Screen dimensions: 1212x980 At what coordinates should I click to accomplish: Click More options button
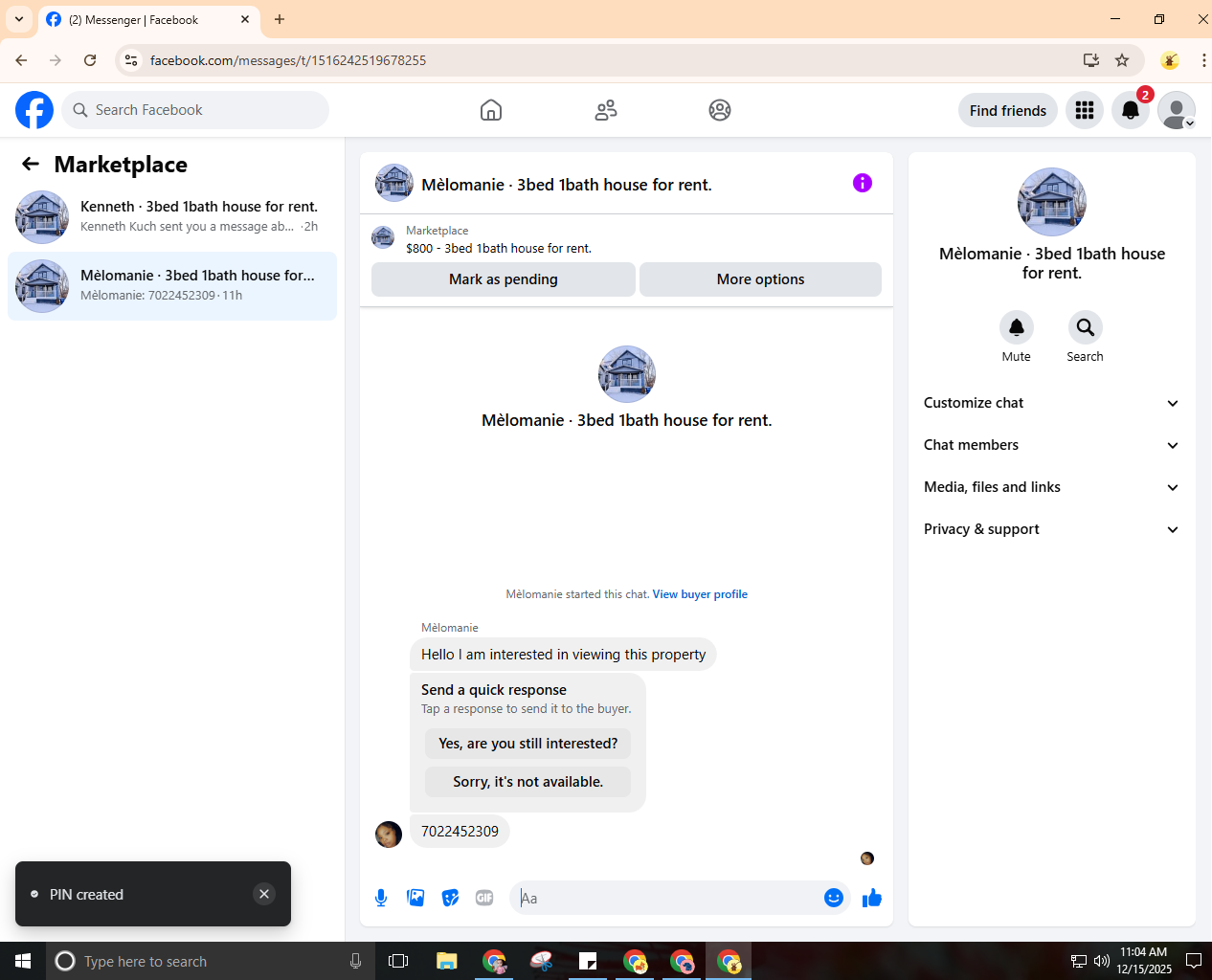(760, 279)
